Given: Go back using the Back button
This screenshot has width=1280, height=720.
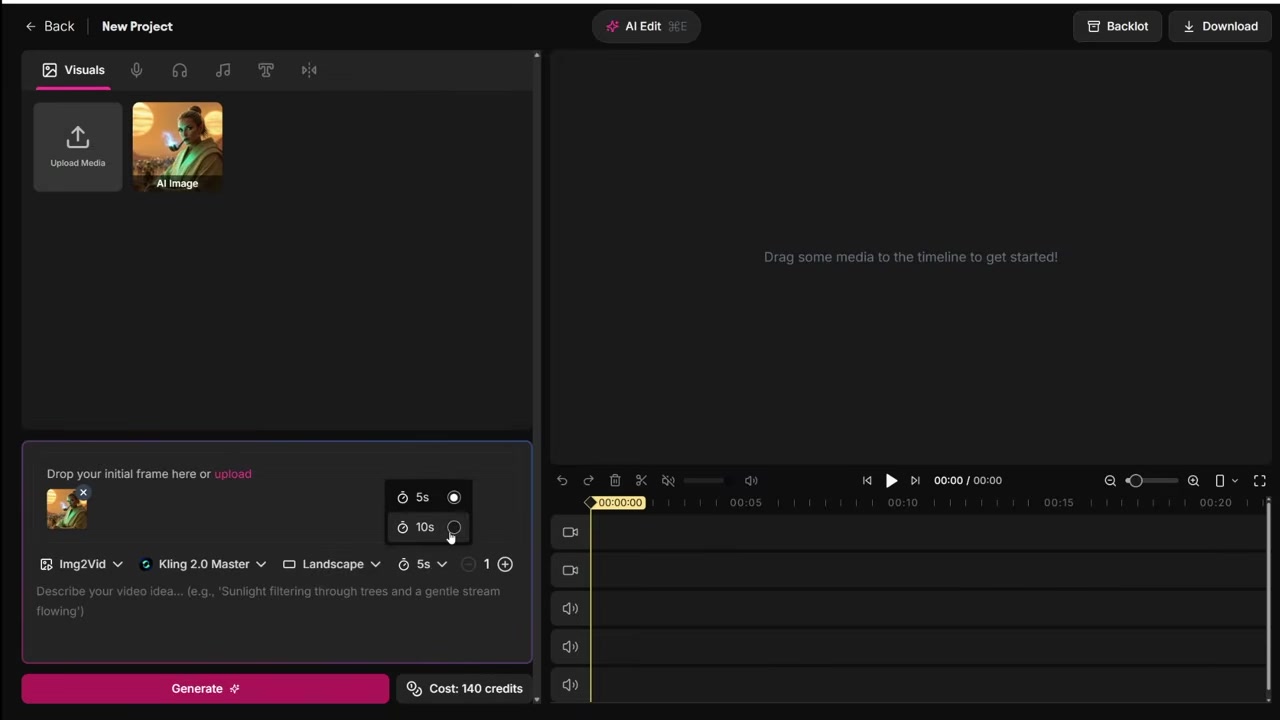Looking at the screenshot, I should tap(50, 26).
